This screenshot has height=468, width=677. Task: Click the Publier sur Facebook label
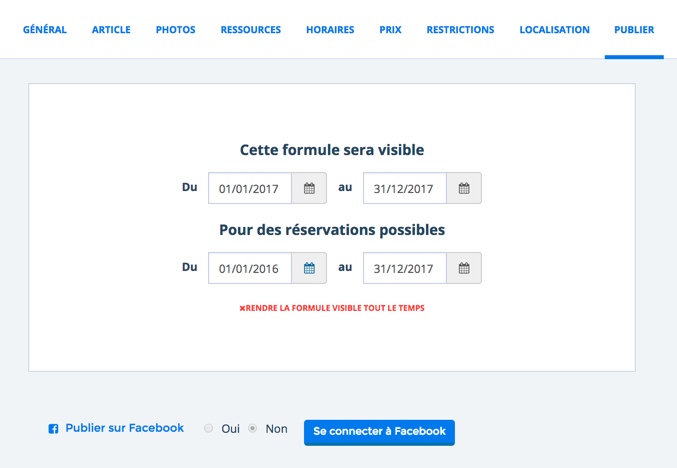(x=124, y=428)
